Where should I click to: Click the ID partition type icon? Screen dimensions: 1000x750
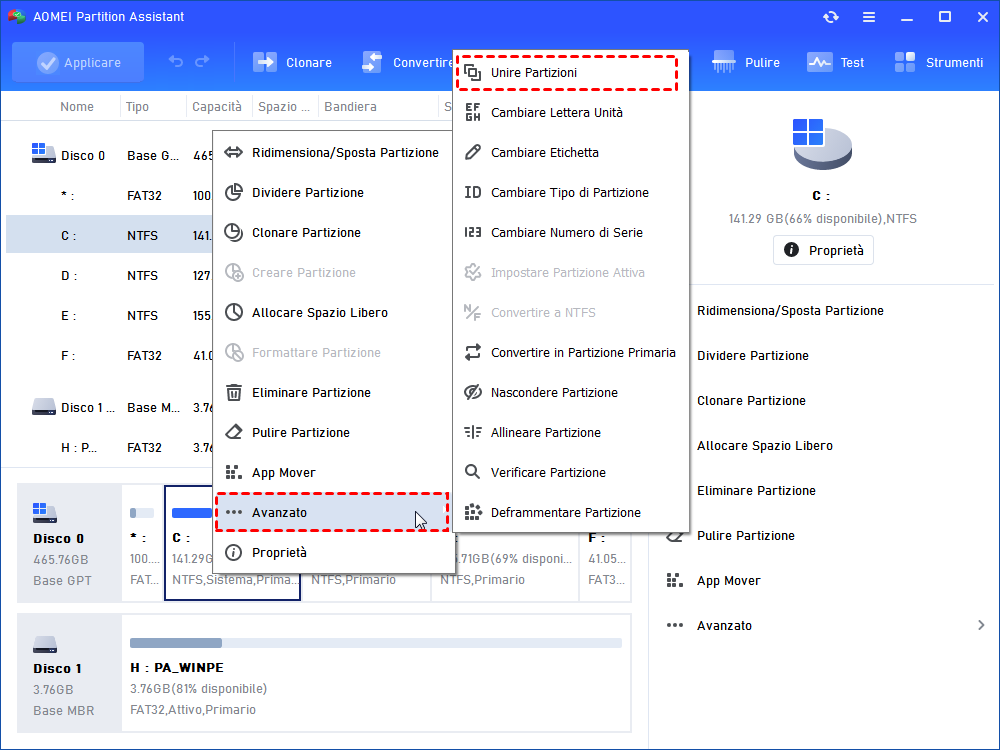pyautogui.click(x=473, y=193)
